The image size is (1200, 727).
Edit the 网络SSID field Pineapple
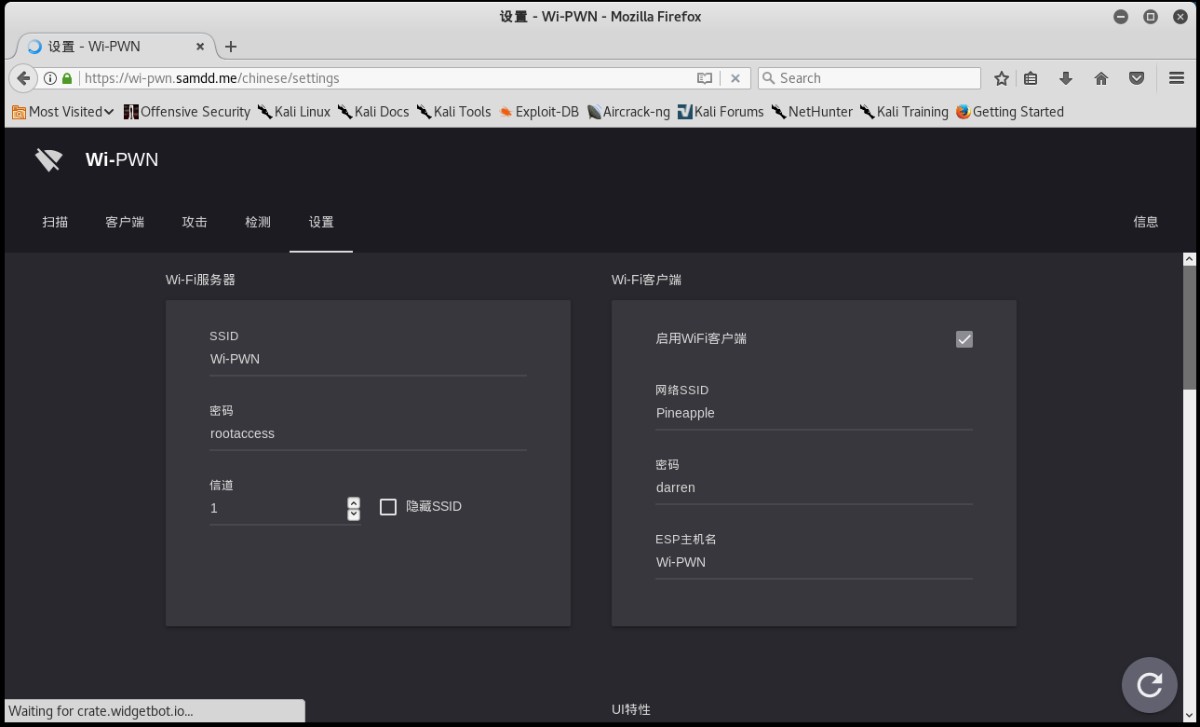tap(814, 413)
